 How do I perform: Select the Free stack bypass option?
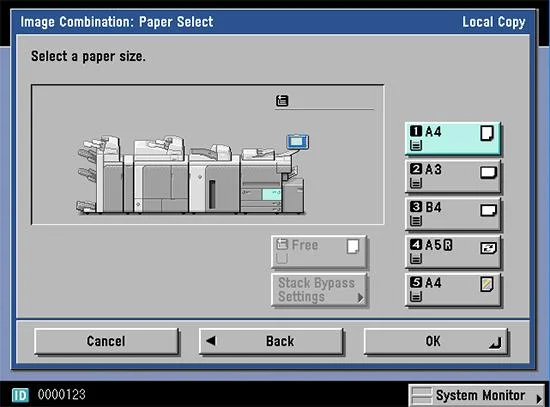point(319,252)
